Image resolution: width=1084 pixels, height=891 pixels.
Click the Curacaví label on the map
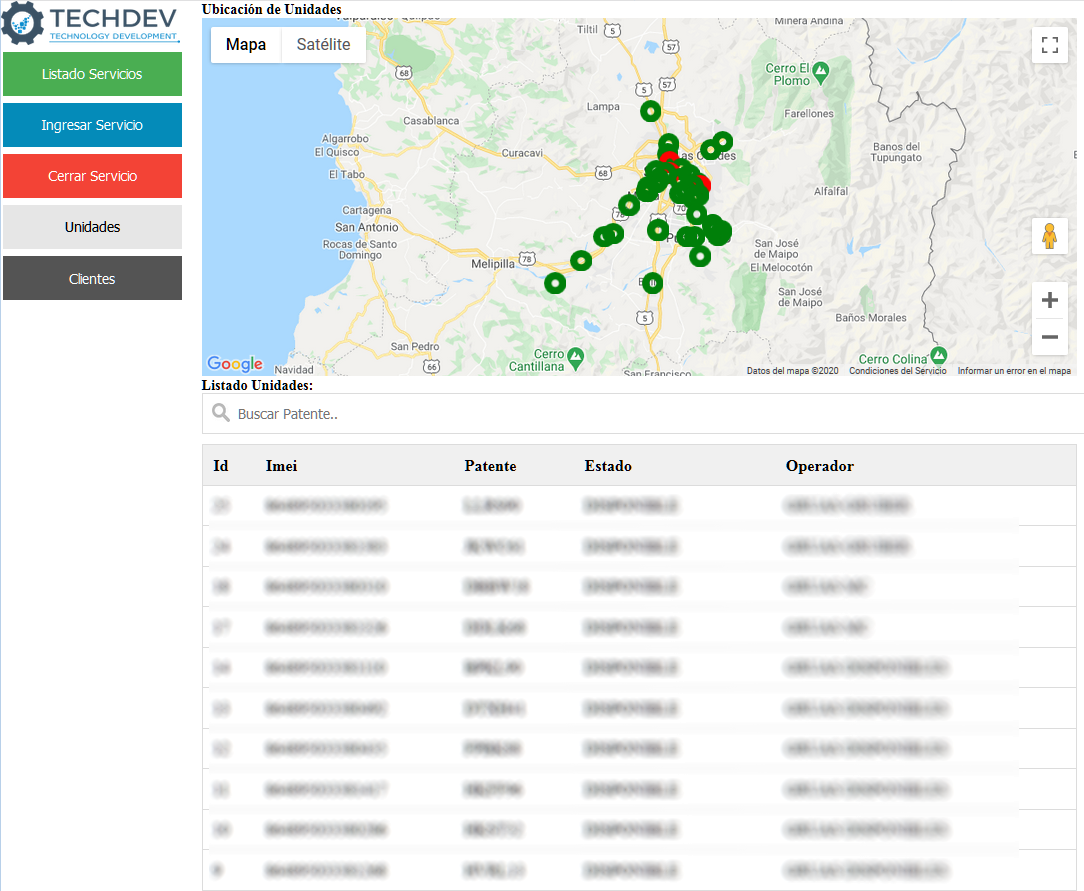[522, 153]
